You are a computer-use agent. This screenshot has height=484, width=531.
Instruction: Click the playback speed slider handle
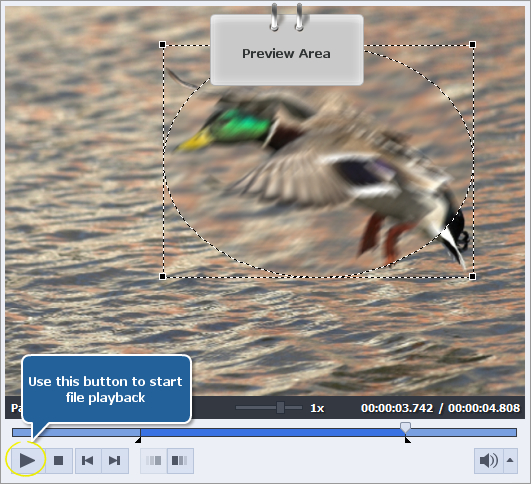click(x=280, y=407)
